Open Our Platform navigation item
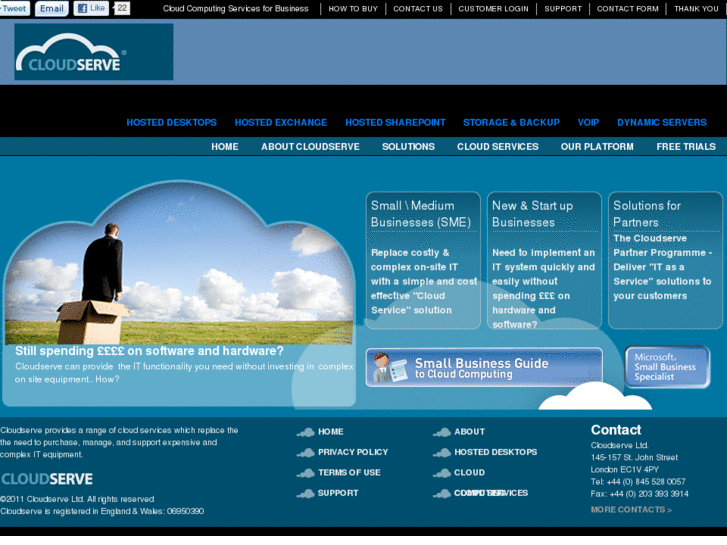The height and width of the screenshot is (545, 727). click(597, 147)
